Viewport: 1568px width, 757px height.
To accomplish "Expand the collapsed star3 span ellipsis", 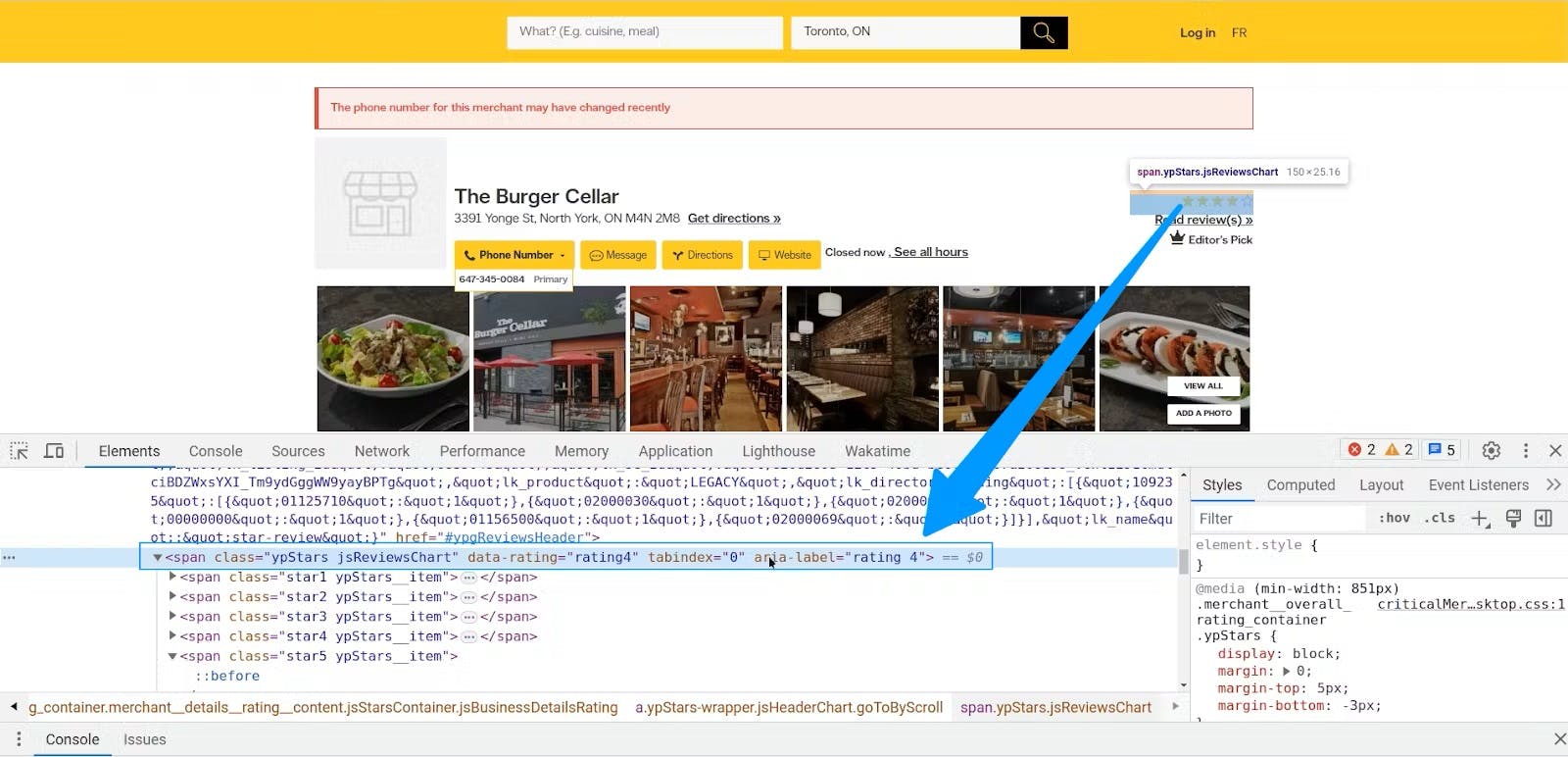I will pyautogui.click(x=468, y=617).
